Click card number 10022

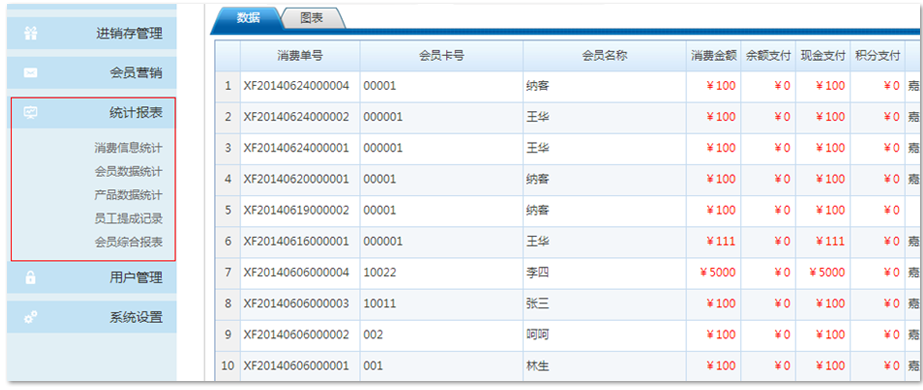coord(380,272)
